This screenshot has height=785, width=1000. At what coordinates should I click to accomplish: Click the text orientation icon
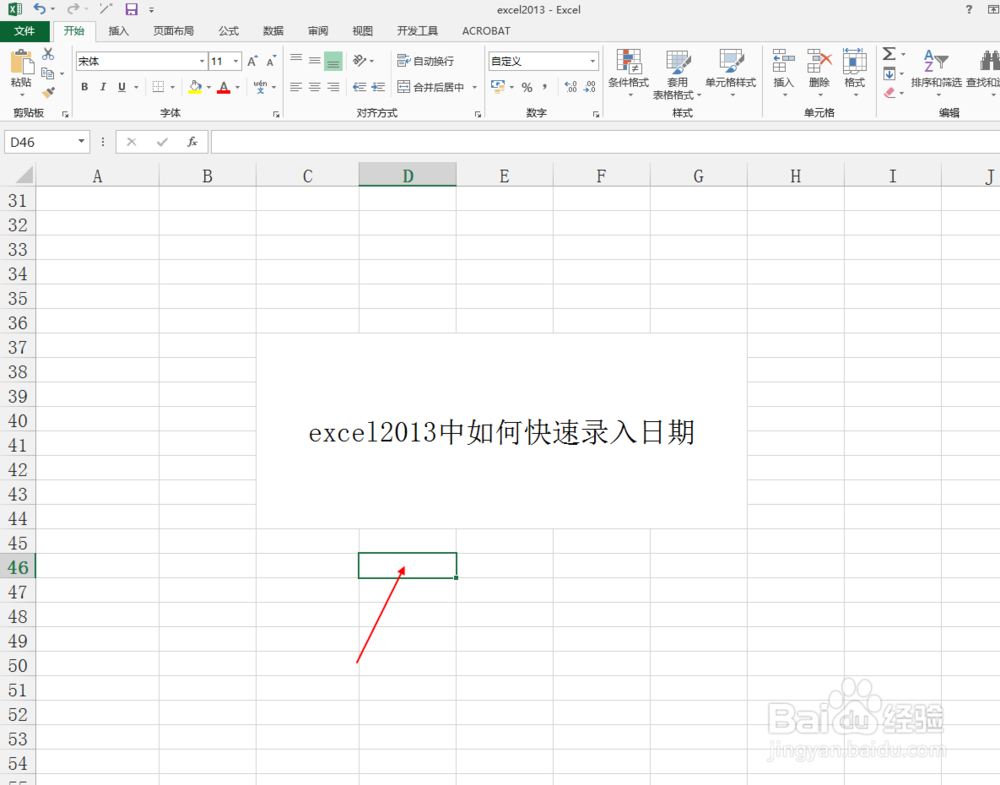pyautogui.click(x=360, y=61)
